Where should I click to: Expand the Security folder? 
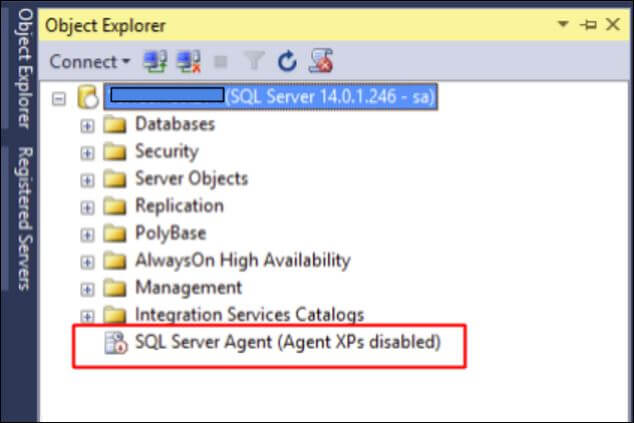[87, 153]
